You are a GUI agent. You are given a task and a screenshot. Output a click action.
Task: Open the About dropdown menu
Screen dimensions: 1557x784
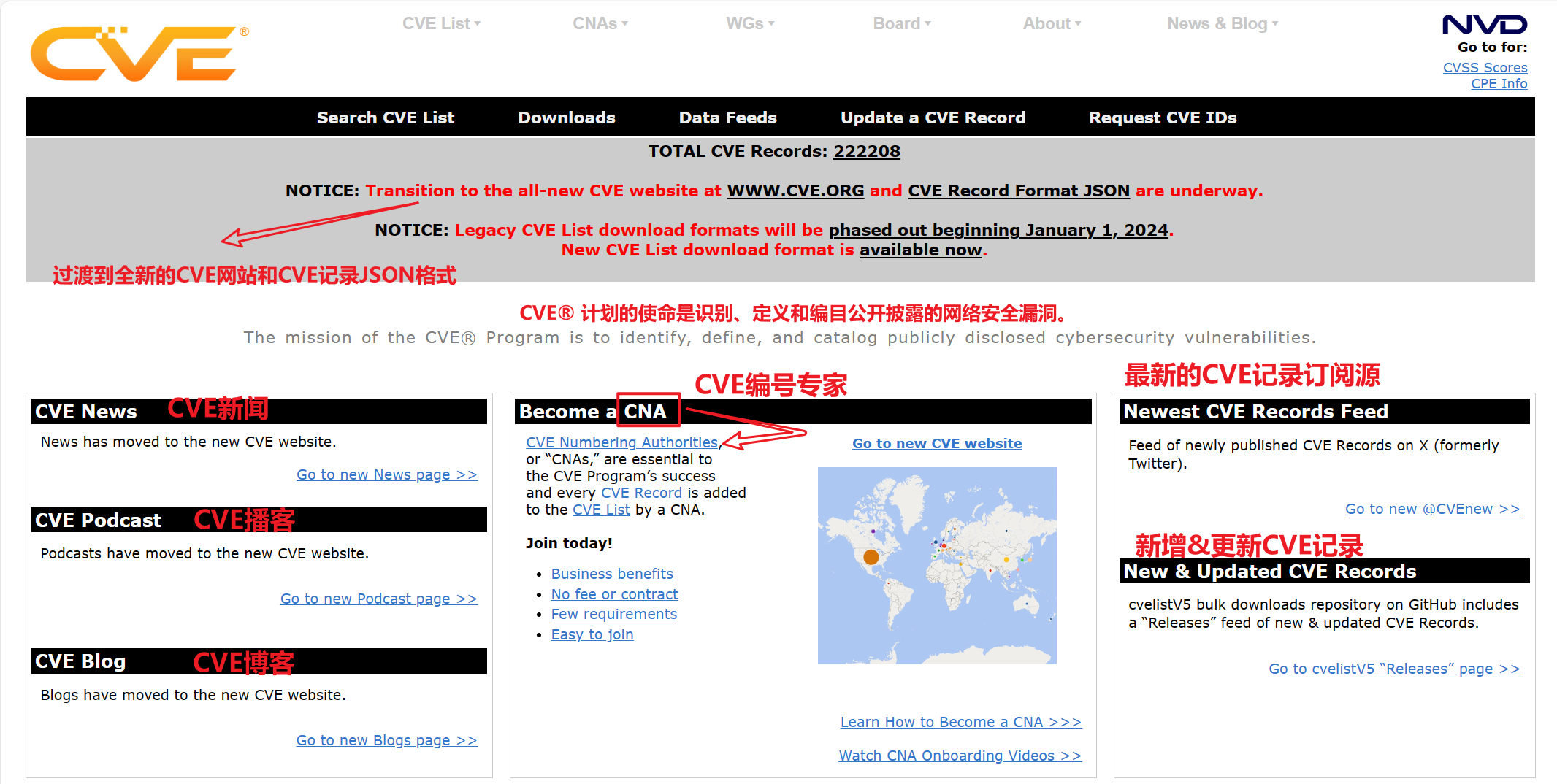1051,23
